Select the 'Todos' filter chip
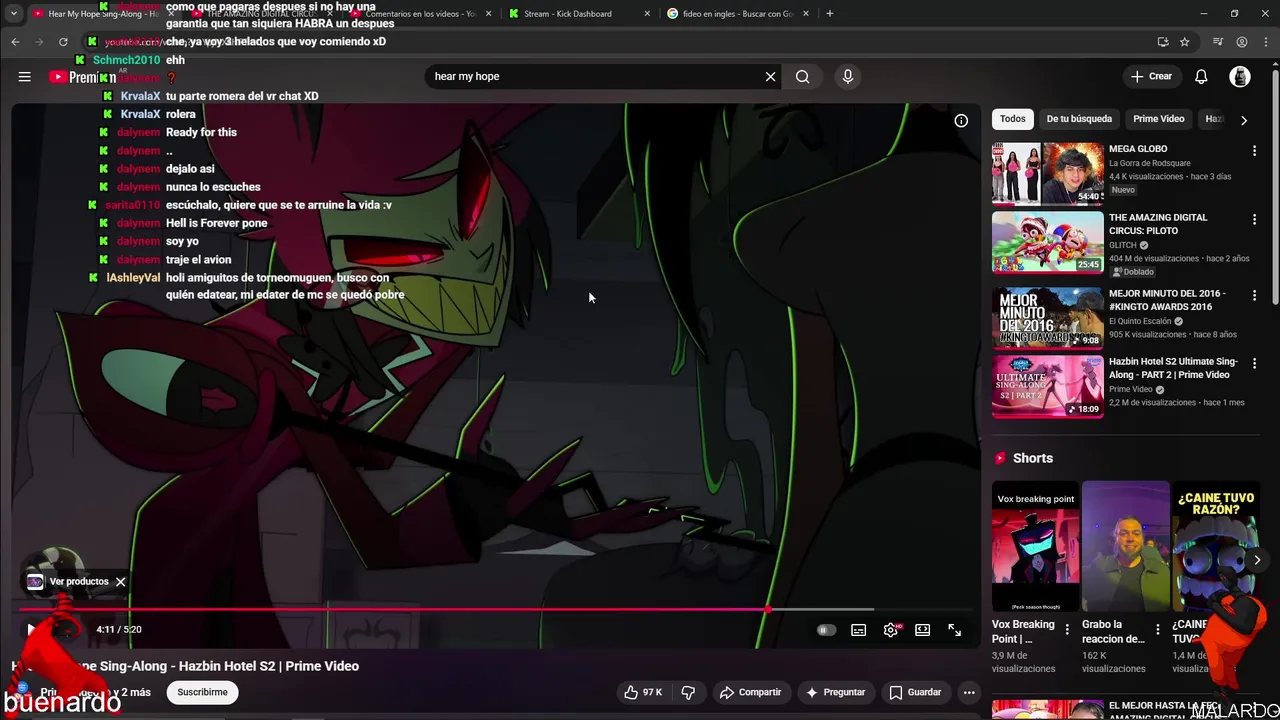Screen dimensions: 1280x720 click(1013, 119)
